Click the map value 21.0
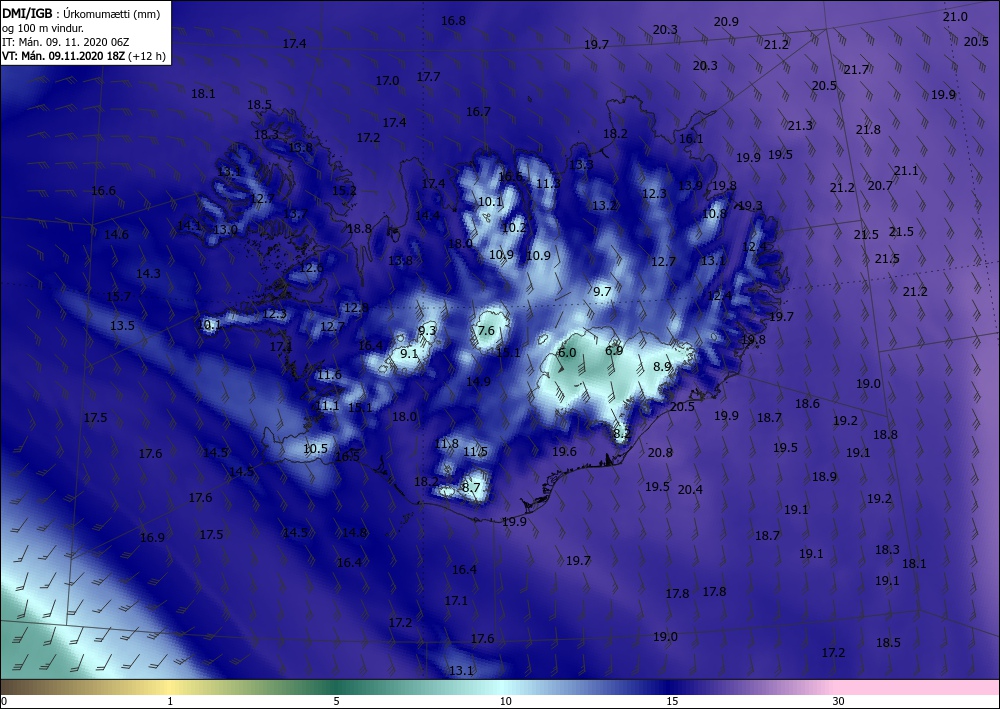This screenshot has height=709, width=1000. pyautogui.click(x=955, y=17)
